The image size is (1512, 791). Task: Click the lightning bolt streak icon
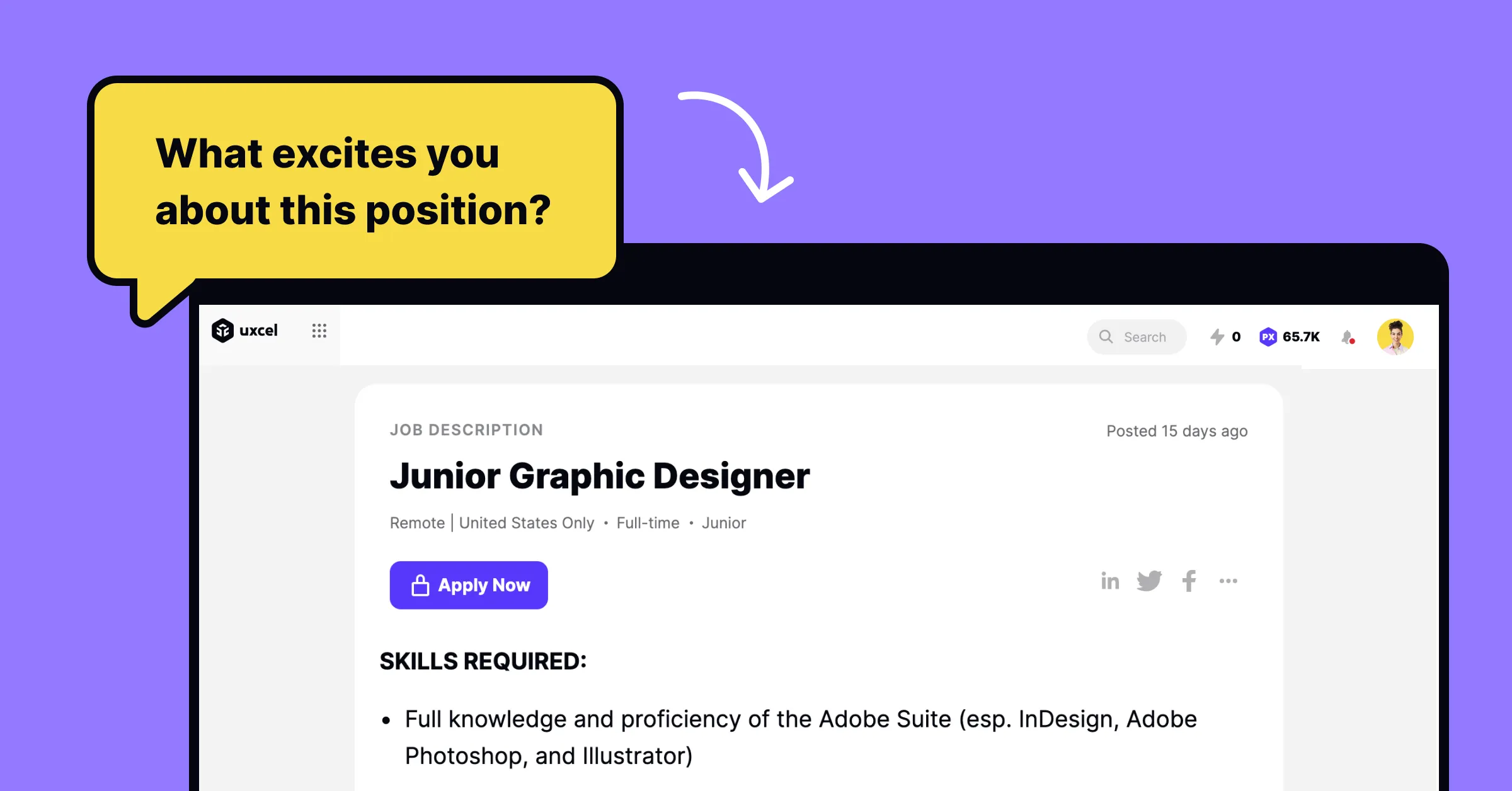tap(1217, 337)
